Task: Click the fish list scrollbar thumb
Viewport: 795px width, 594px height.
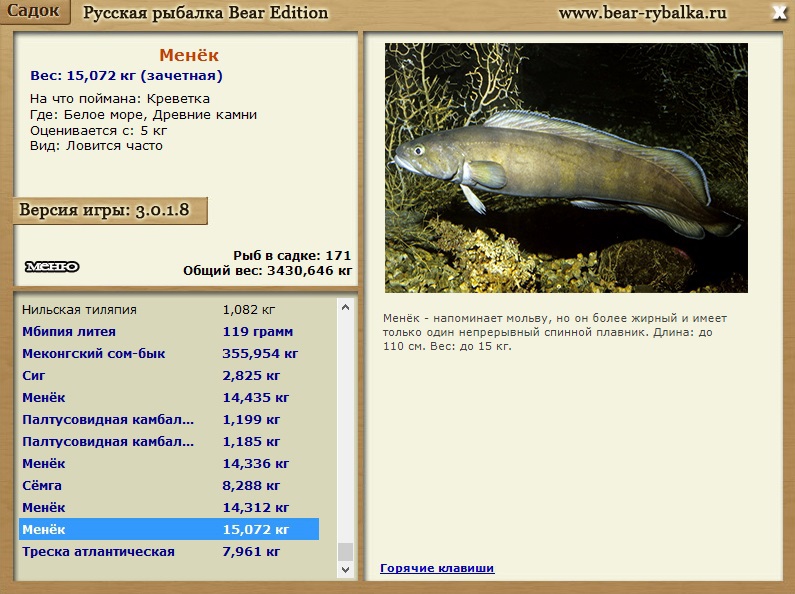Action: pos(345,552)
